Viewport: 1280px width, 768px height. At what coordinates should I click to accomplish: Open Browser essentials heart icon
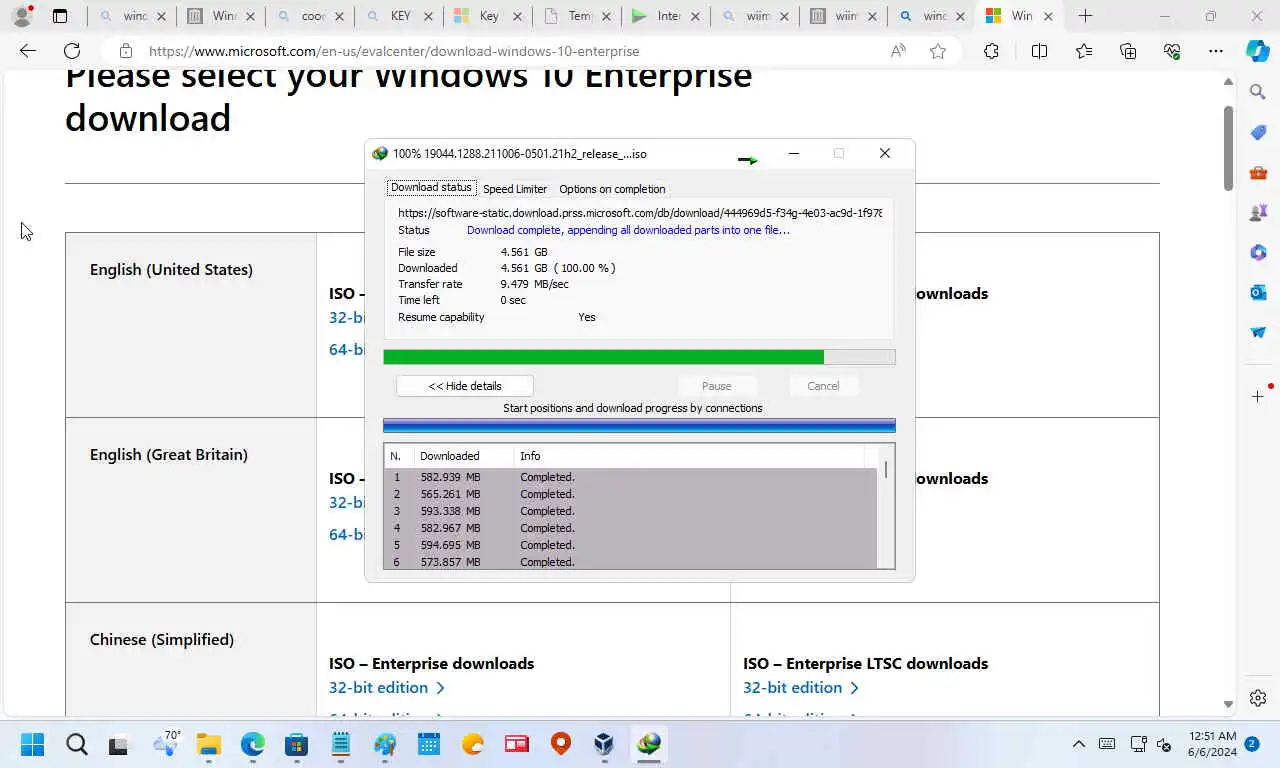[x=1172, y=51]
